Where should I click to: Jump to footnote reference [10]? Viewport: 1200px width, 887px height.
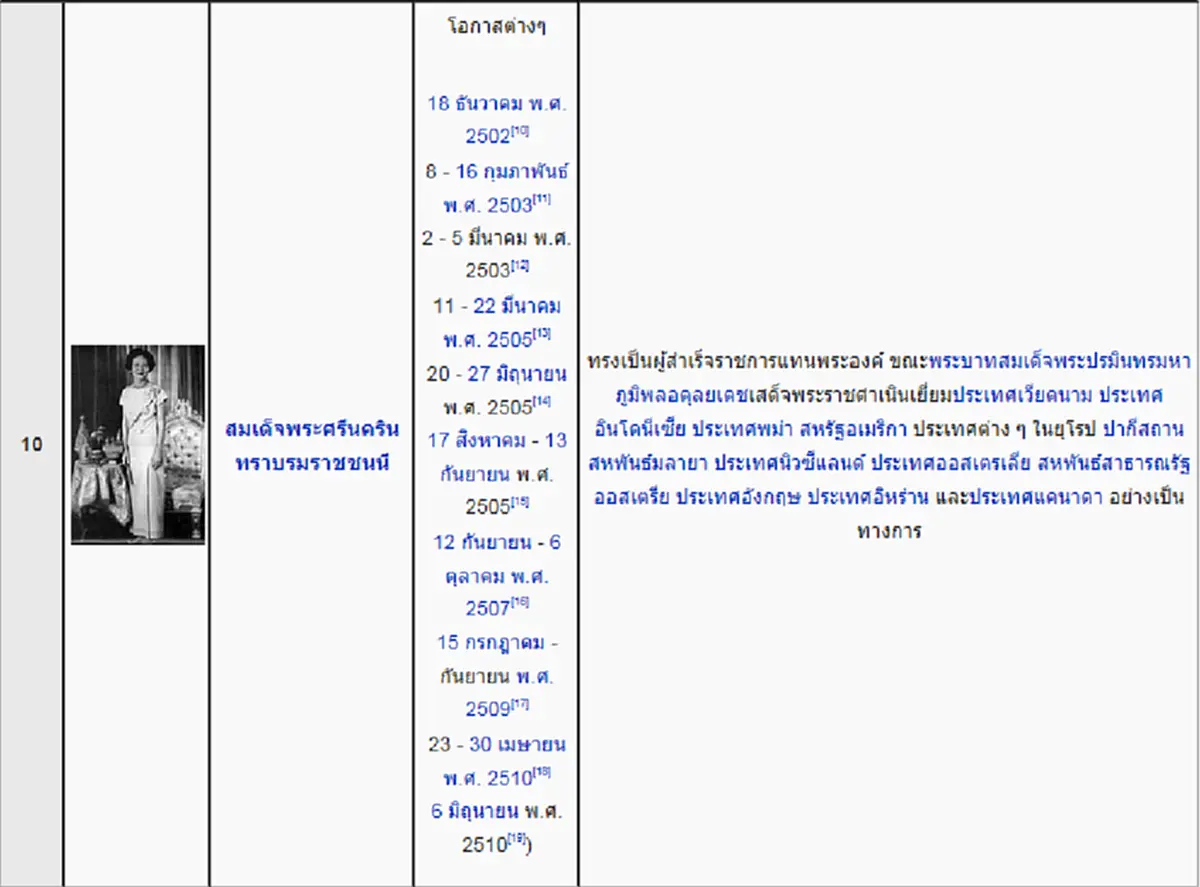pyautogui.click(x=520, y=131)
